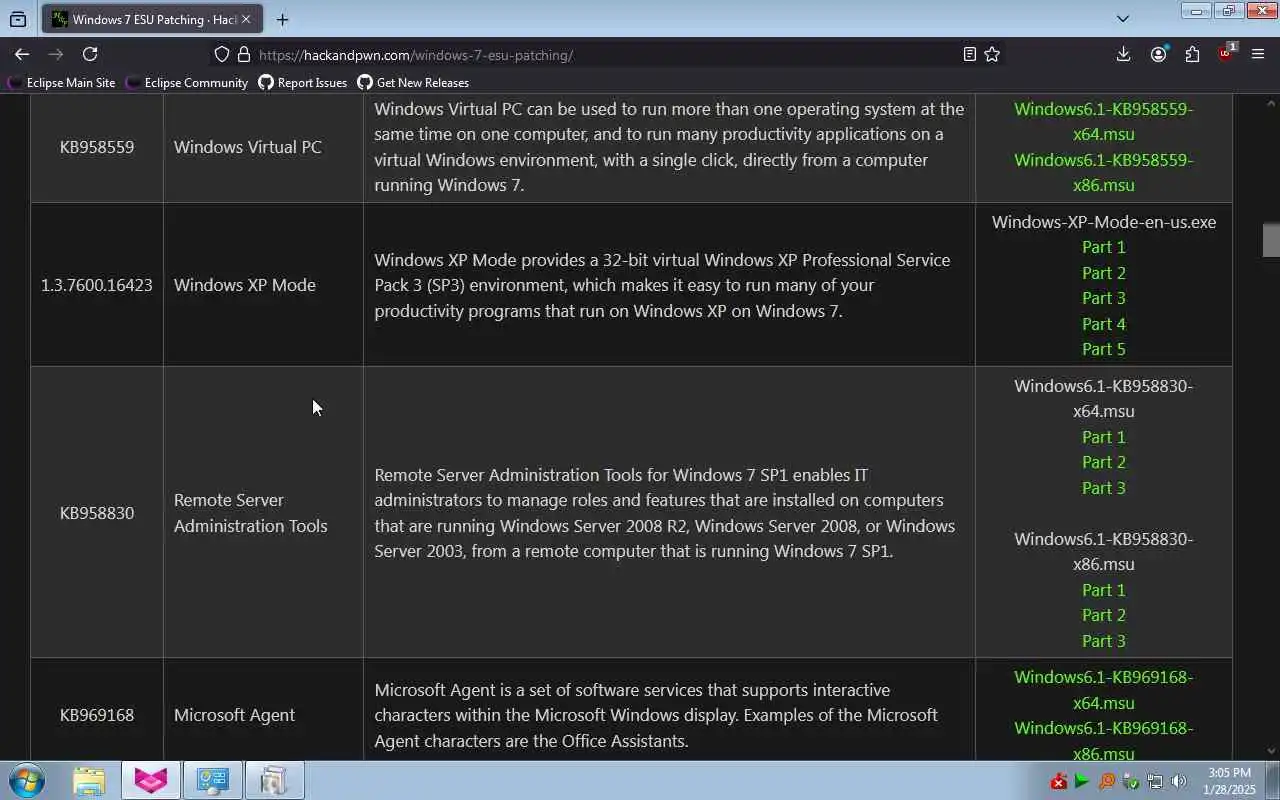The width and height of the screenshot is (1280, 800).
Task: Download KB958830 x86 Part 1
Action: point(1103,590)
